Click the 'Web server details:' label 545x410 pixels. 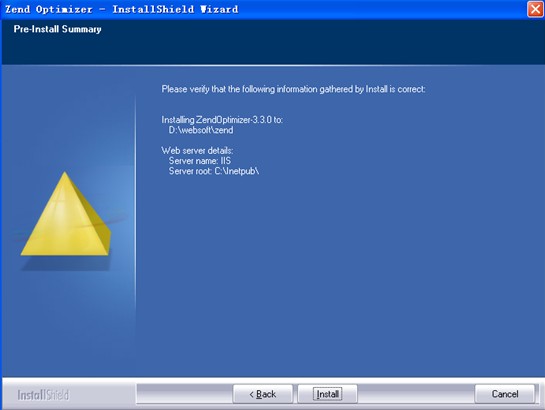pos(197,150)
